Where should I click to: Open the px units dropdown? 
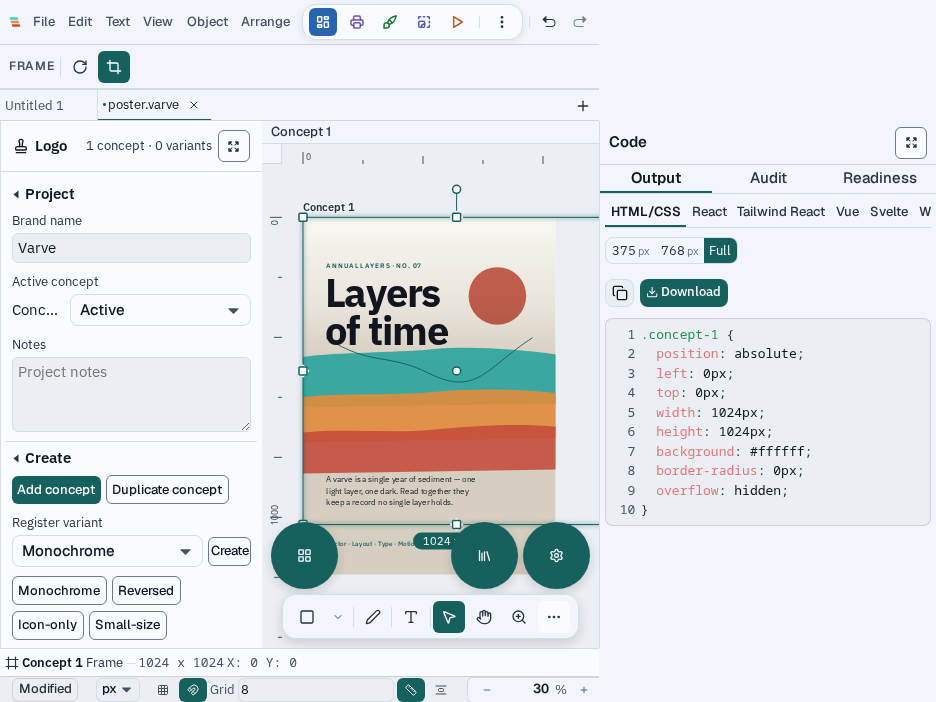tap(117, 689)
